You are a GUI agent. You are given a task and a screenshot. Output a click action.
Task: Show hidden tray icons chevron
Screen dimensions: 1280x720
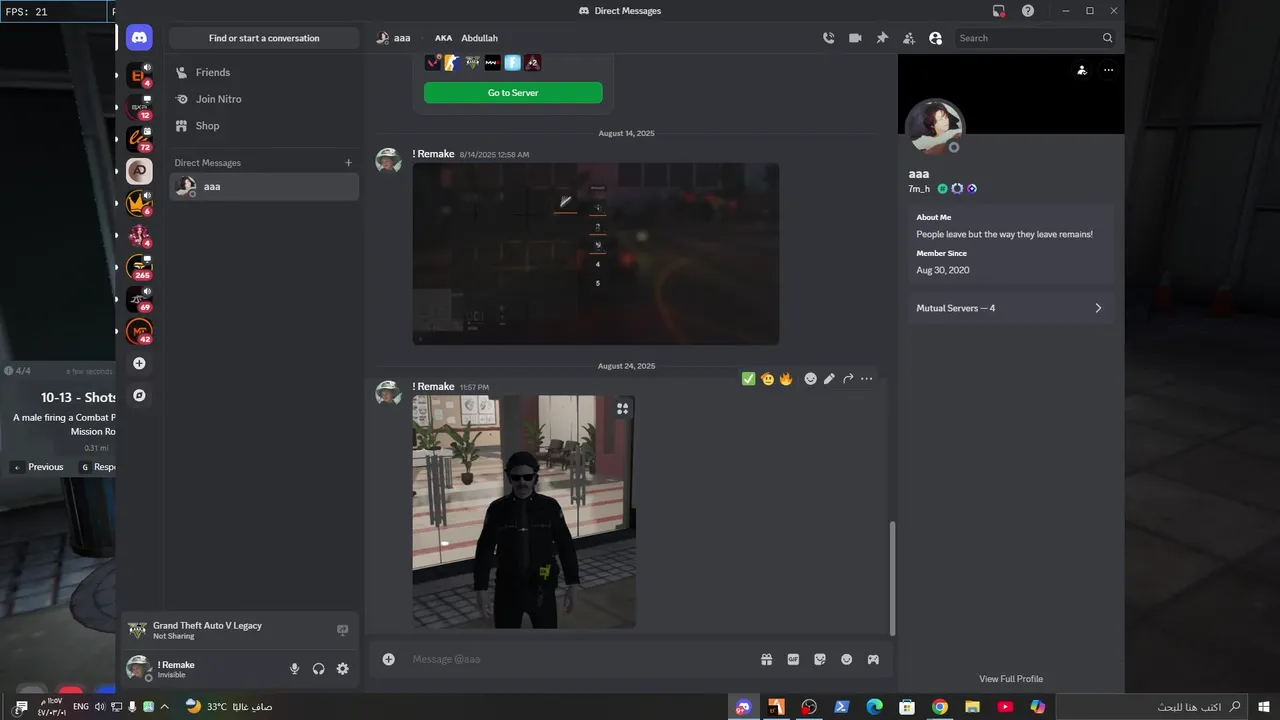tap(164, 707)
